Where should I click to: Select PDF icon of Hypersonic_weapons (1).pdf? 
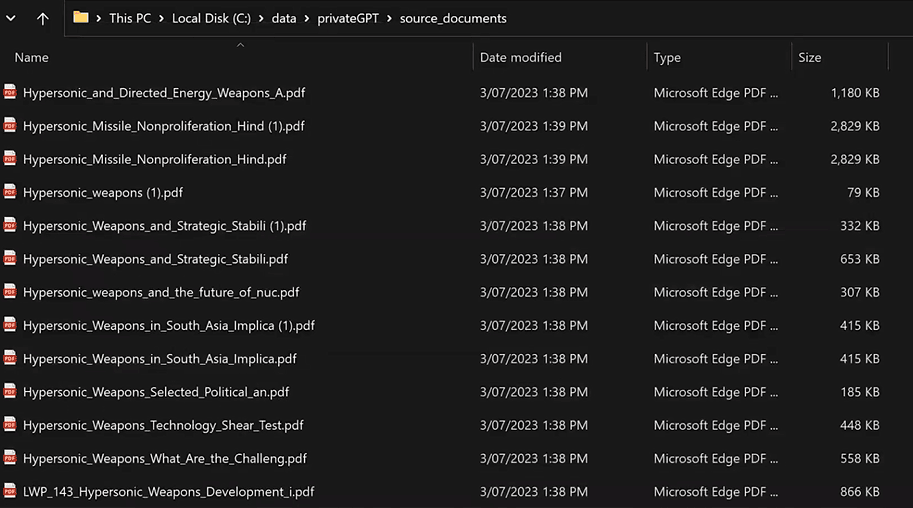tap(10, 192)
